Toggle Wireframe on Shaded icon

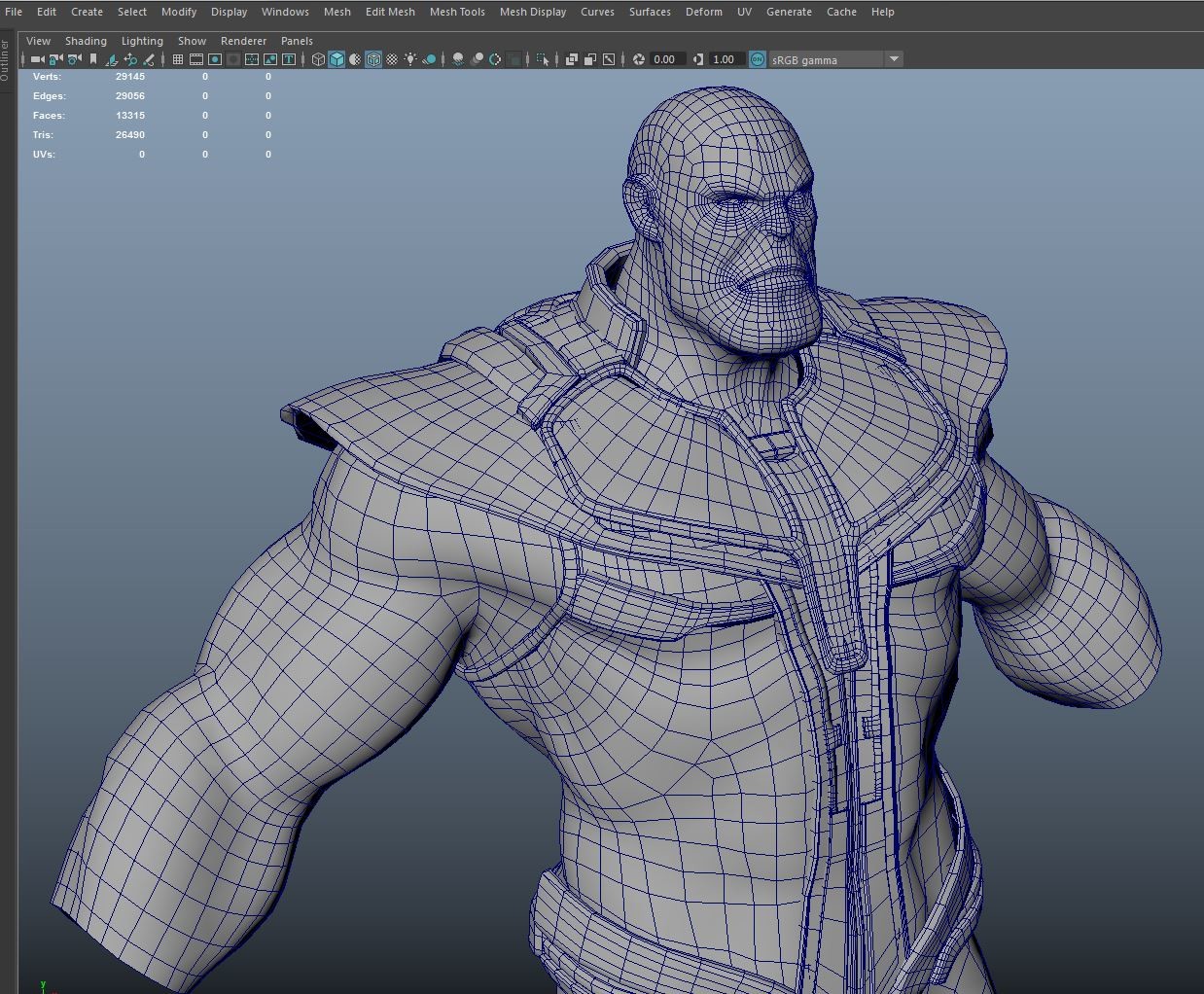373,59
